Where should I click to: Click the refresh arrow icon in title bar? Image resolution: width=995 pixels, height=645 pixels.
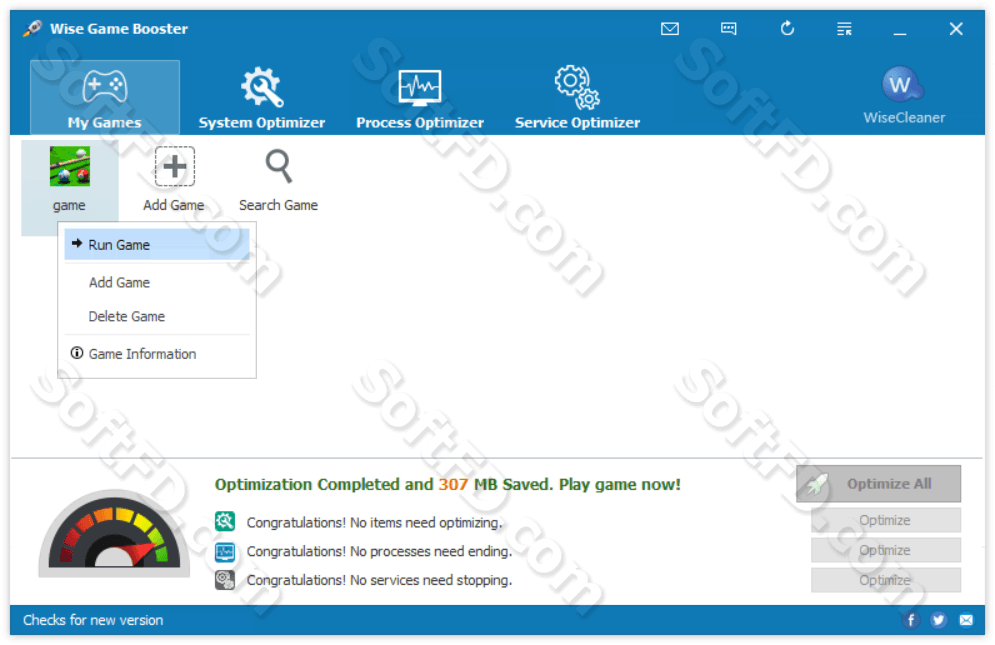pos(787,29)
